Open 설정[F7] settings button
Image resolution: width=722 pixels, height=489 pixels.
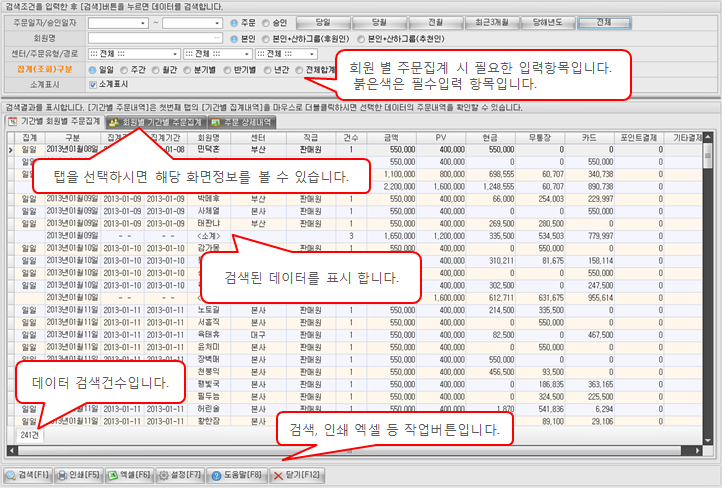click(x=180, y=475)
